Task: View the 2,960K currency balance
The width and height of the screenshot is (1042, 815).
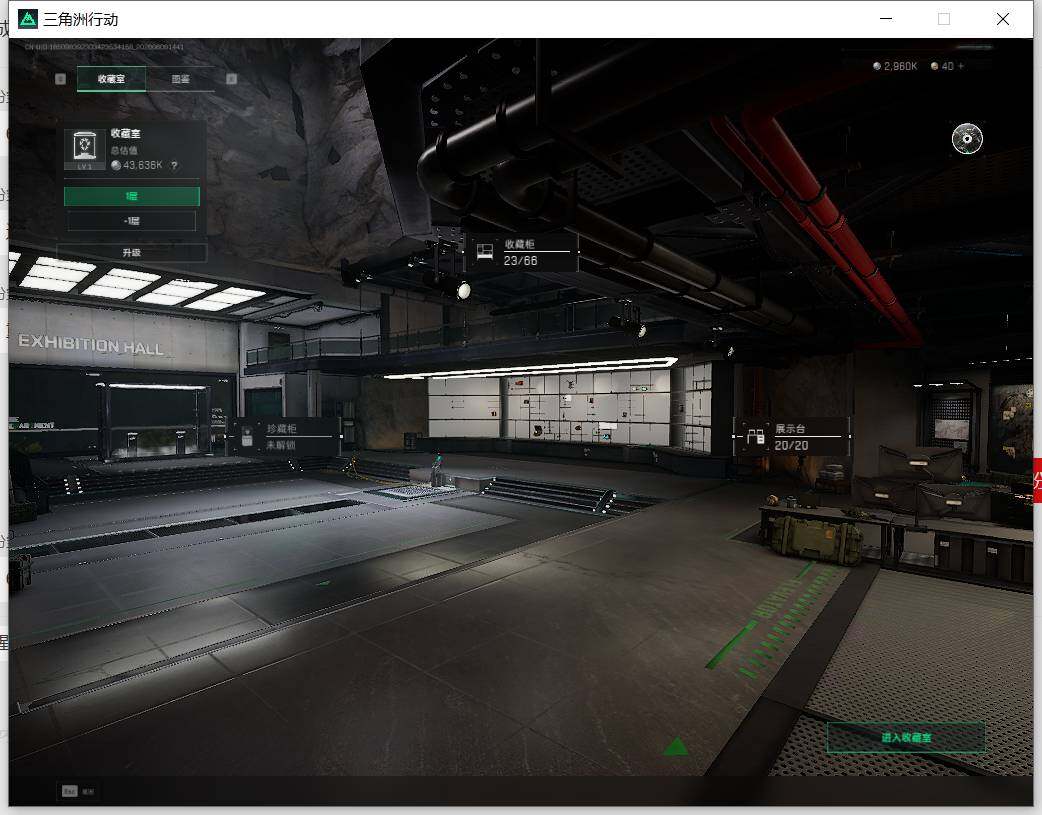Action: 895,66
